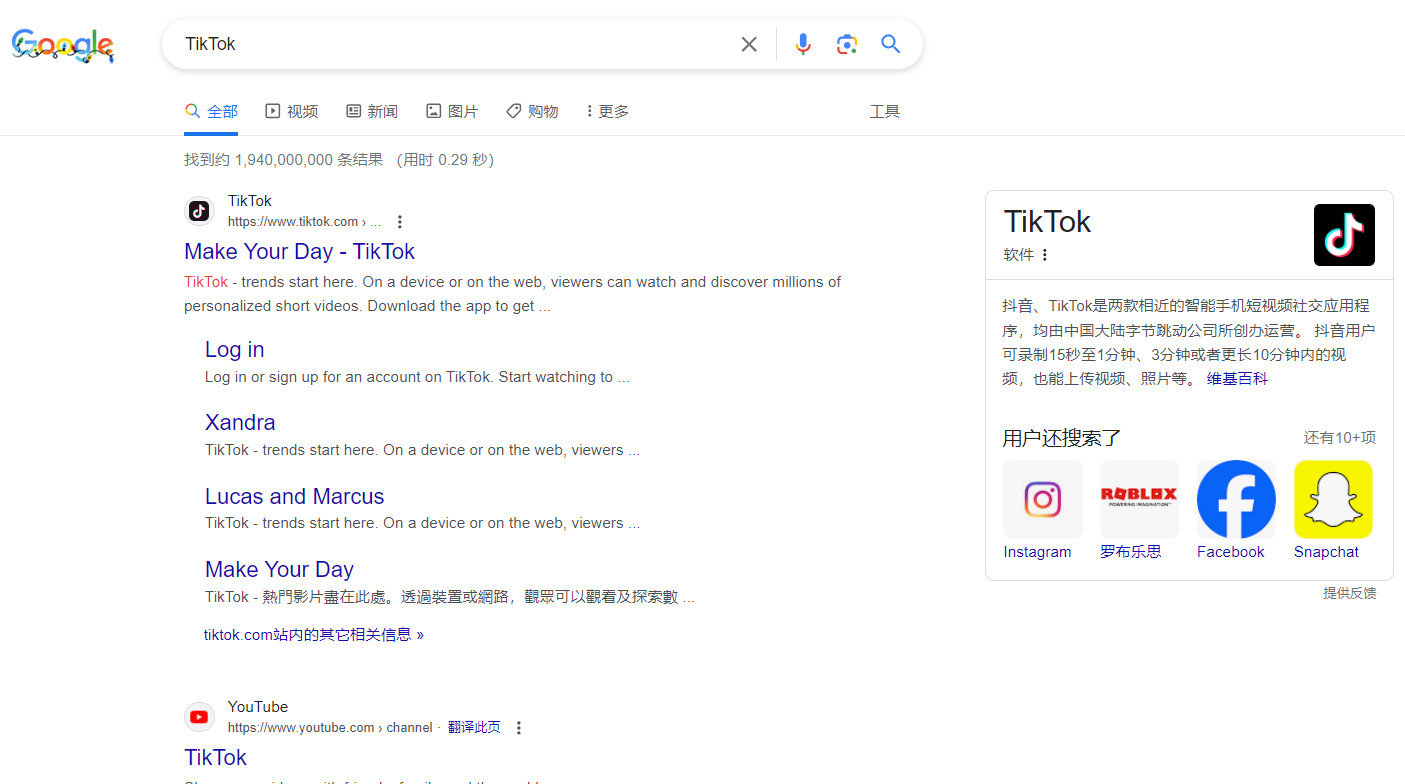Select the 全部 tab
Screen dimensions: 1405x784
(211, 111)
